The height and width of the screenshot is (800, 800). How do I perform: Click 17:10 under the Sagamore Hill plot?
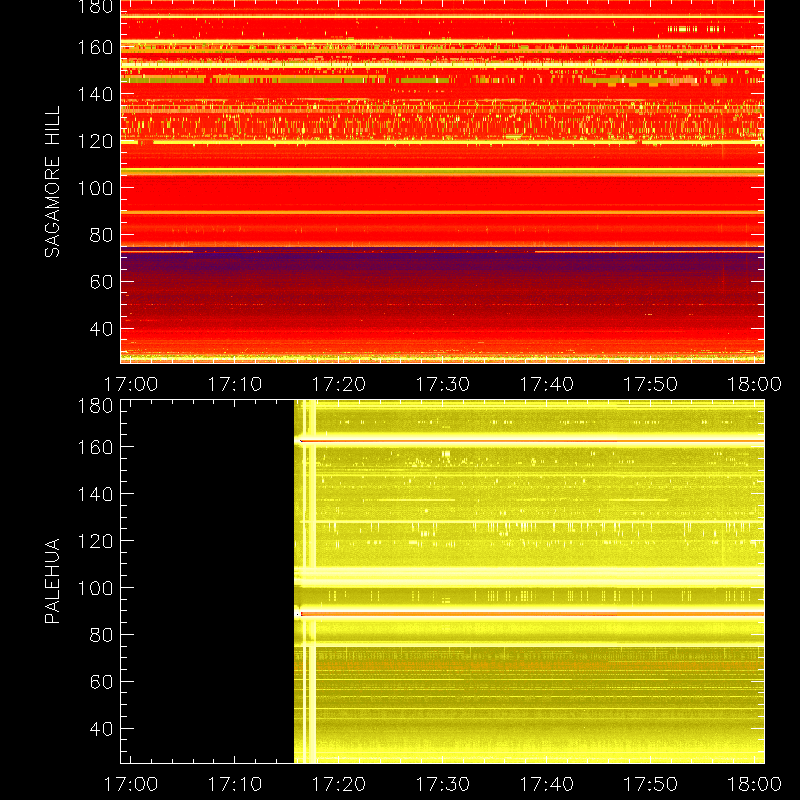click(x=235, y=384)
